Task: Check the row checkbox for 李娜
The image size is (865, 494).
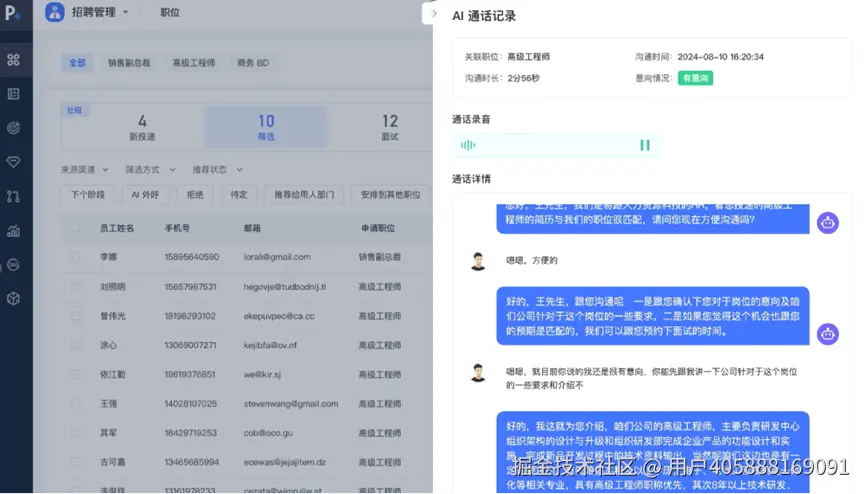Action: [75, 257]
